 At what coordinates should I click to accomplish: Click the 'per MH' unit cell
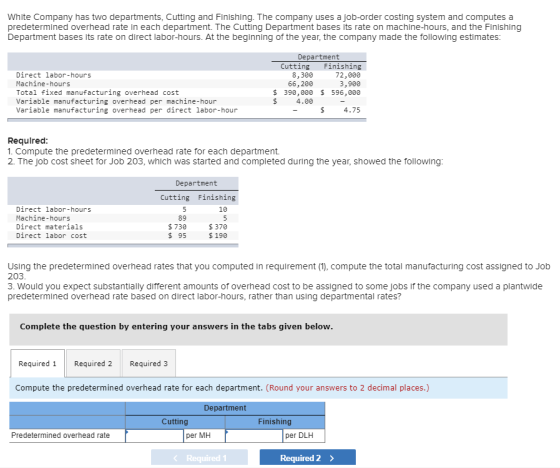(204, 435)
